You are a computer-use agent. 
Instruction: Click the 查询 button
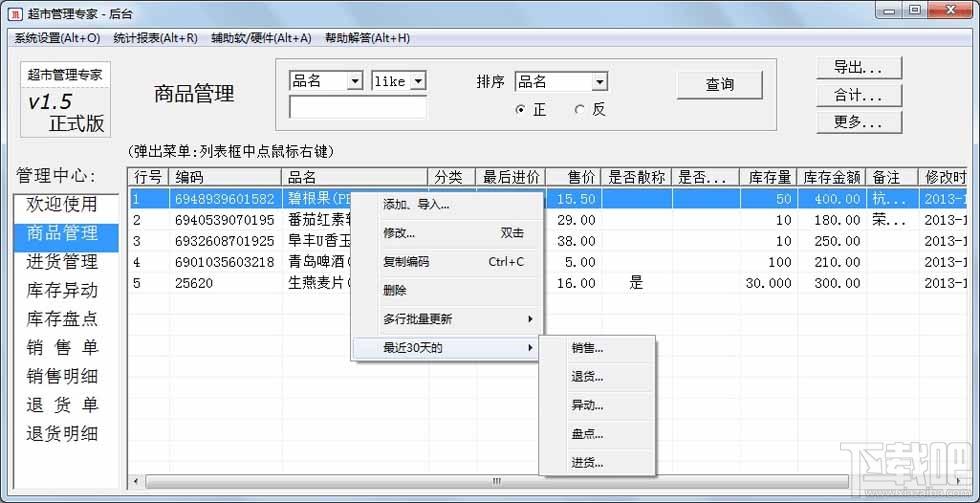click(x=719, y=85)
